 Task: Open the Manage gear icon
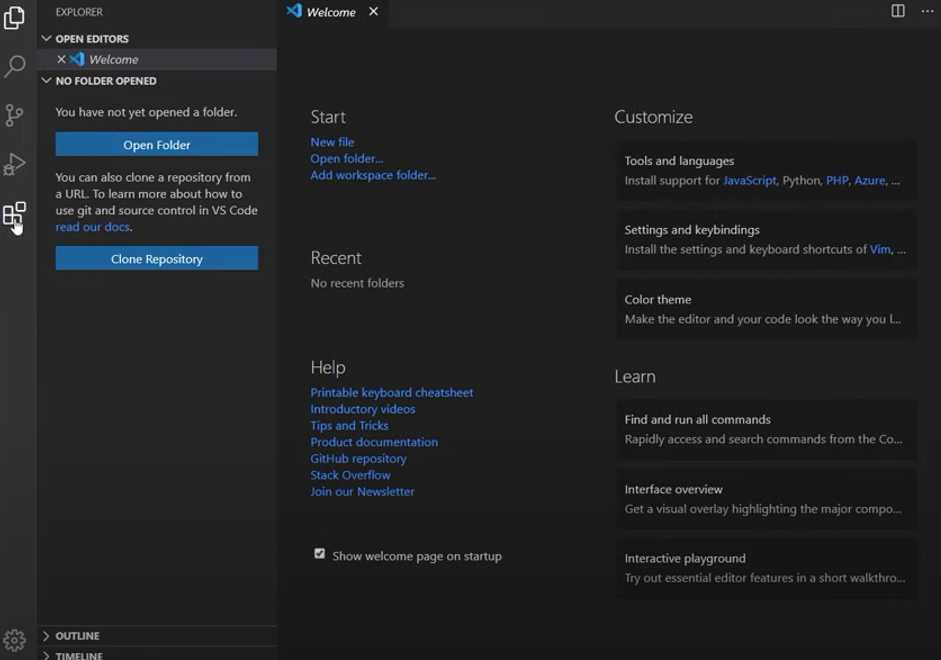click(x=14, y=640)
